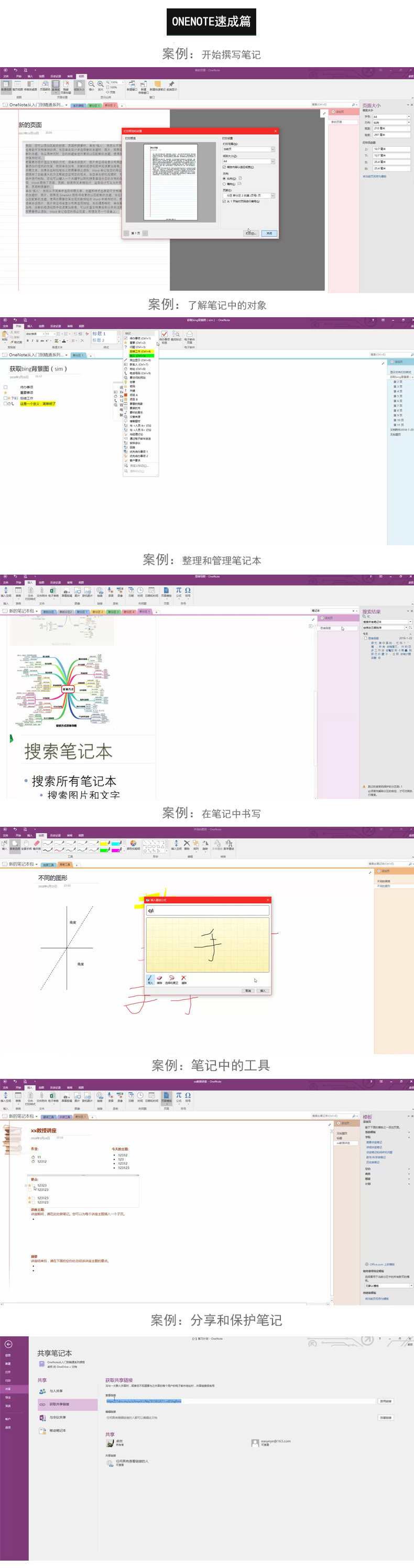Image resolution: width=414 pixels, height=1568 pixels.
Task: Select the portrait 纵向 radio button
Action: pyautogui.click(x=224, y=178)
